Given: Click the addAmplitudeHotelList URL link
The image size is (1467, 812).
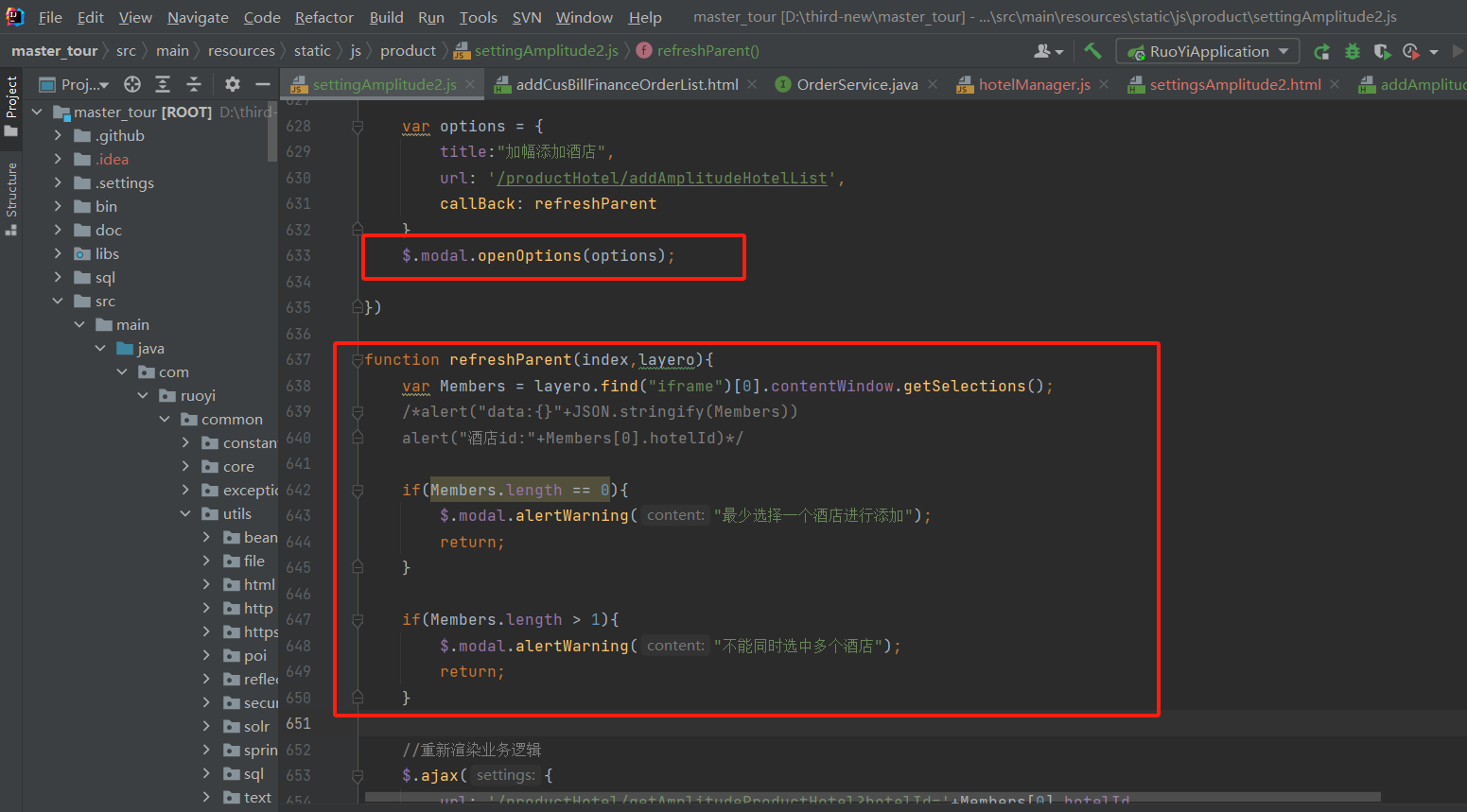Looking at the screenshot, I should [x=663, y=176].
